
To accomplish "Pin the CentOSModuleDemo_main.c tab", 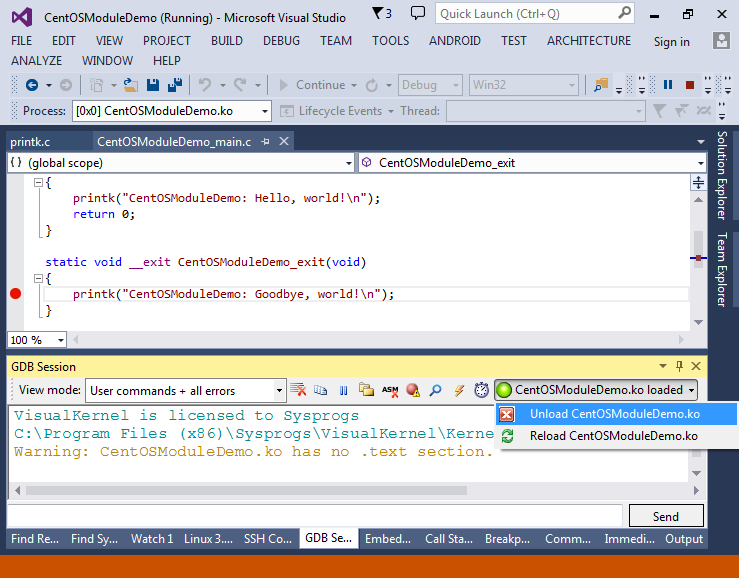I will click(265, 141).
